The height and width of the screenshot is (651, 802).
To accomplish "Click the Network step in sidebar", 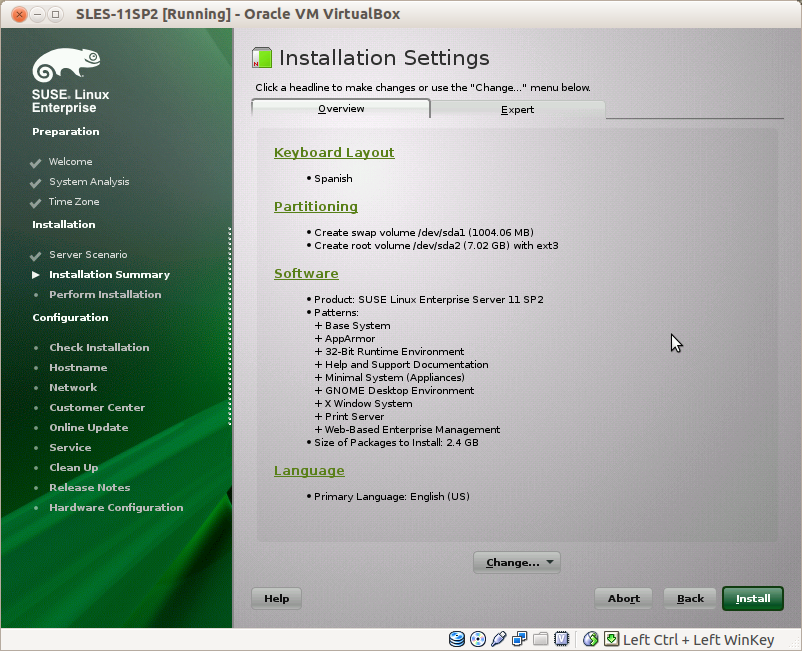I will tap(73, 388).
